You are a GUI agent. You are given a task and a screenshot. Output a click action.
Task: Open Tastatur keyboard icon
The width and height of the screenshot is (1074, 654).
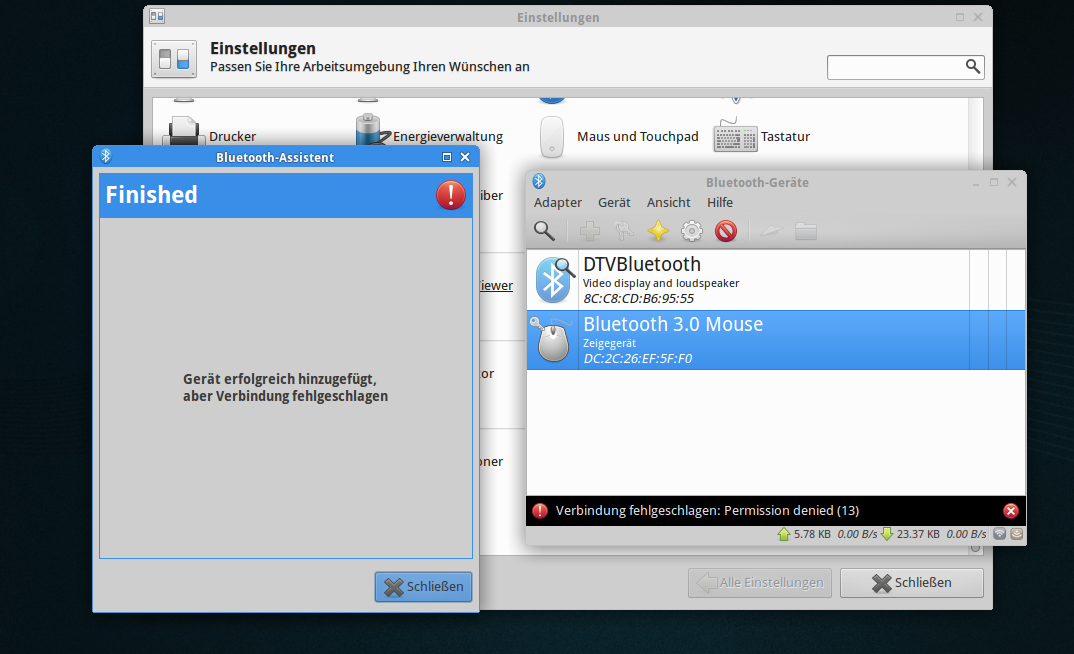(735, 136)
